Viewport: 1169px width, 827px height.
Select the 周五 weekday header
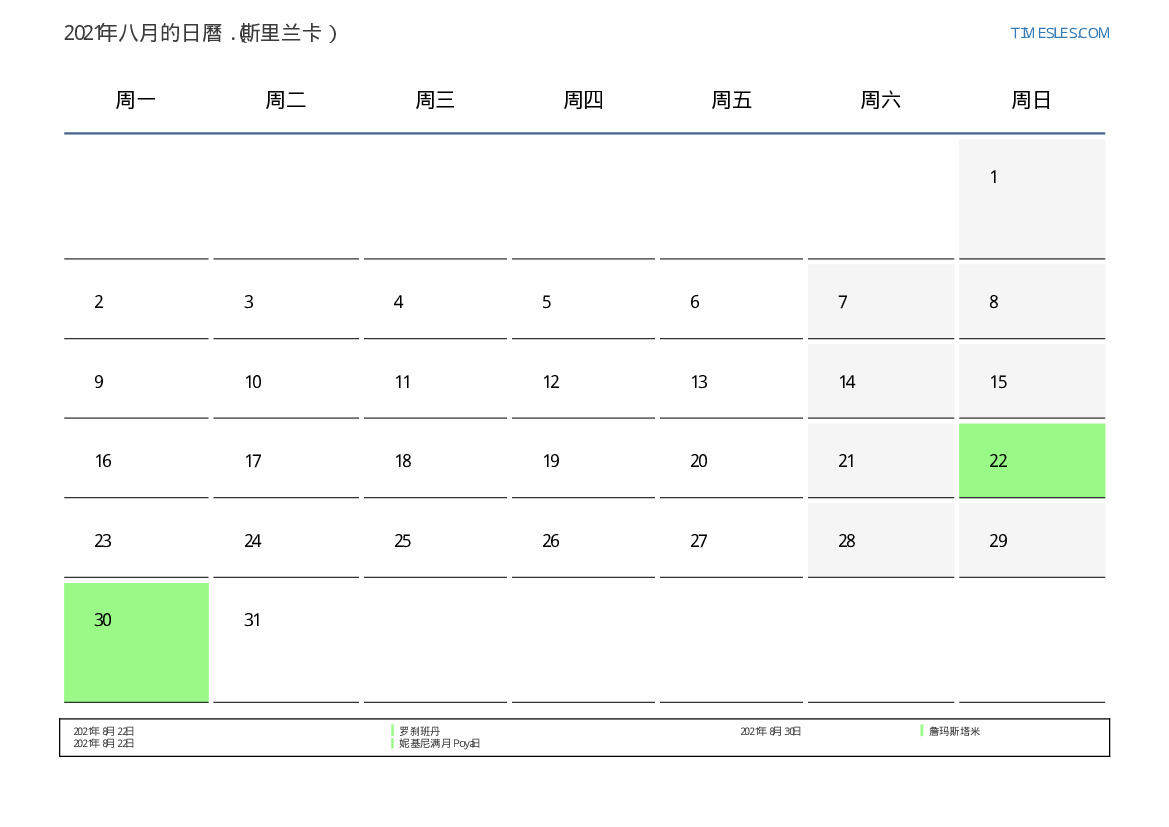point(731,99)
